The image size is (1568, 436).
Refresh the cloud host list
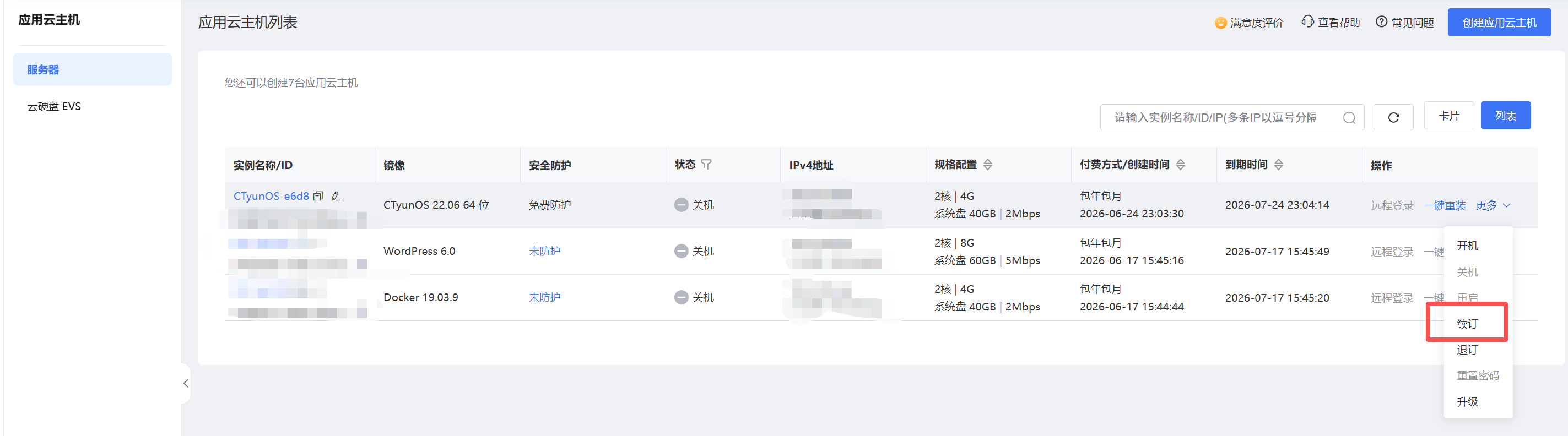tap(1393, 117)
